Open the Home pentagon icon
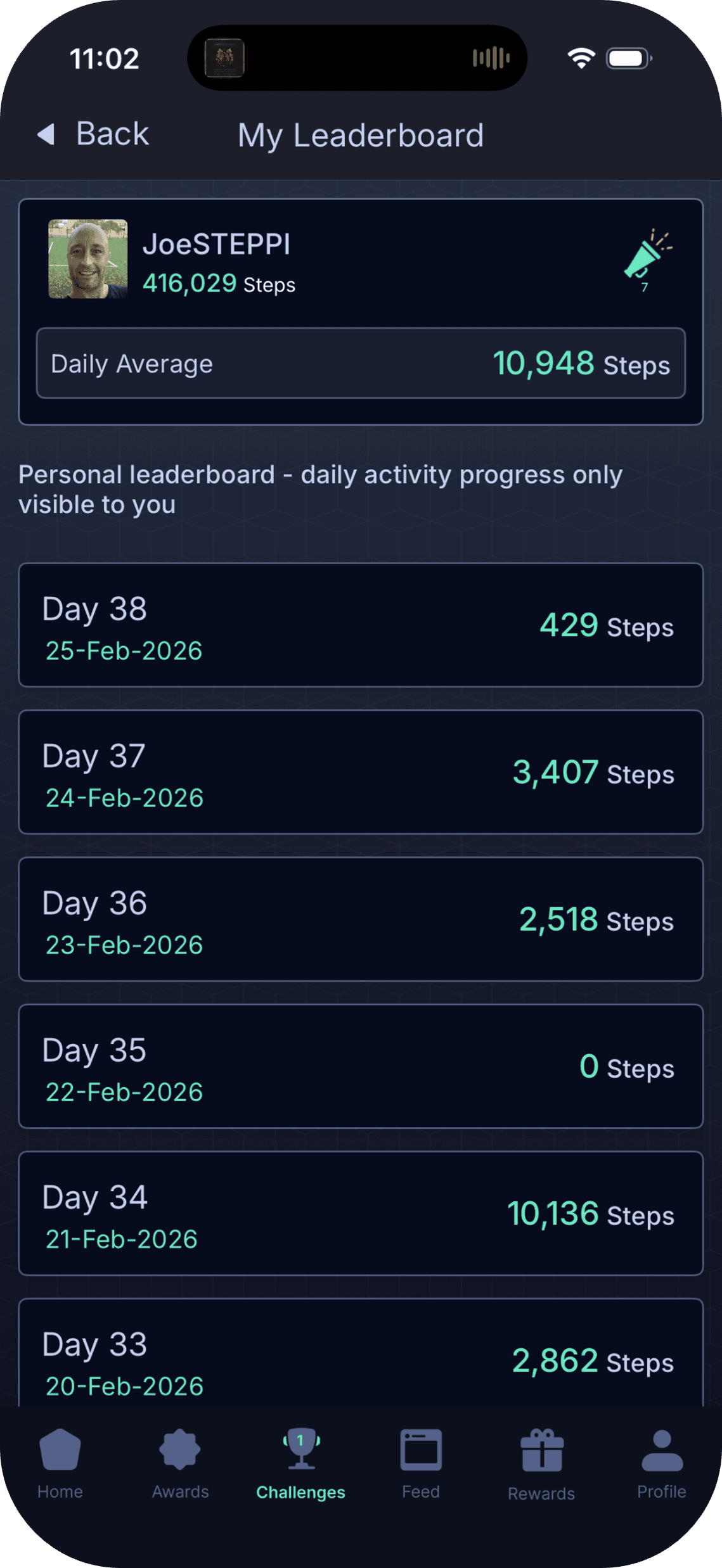 [60, 1450]
